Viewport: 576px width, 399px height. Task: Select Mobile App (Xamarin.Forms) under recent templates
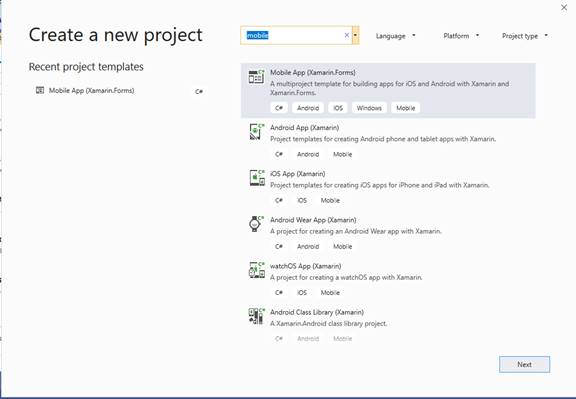click(91, 91)
